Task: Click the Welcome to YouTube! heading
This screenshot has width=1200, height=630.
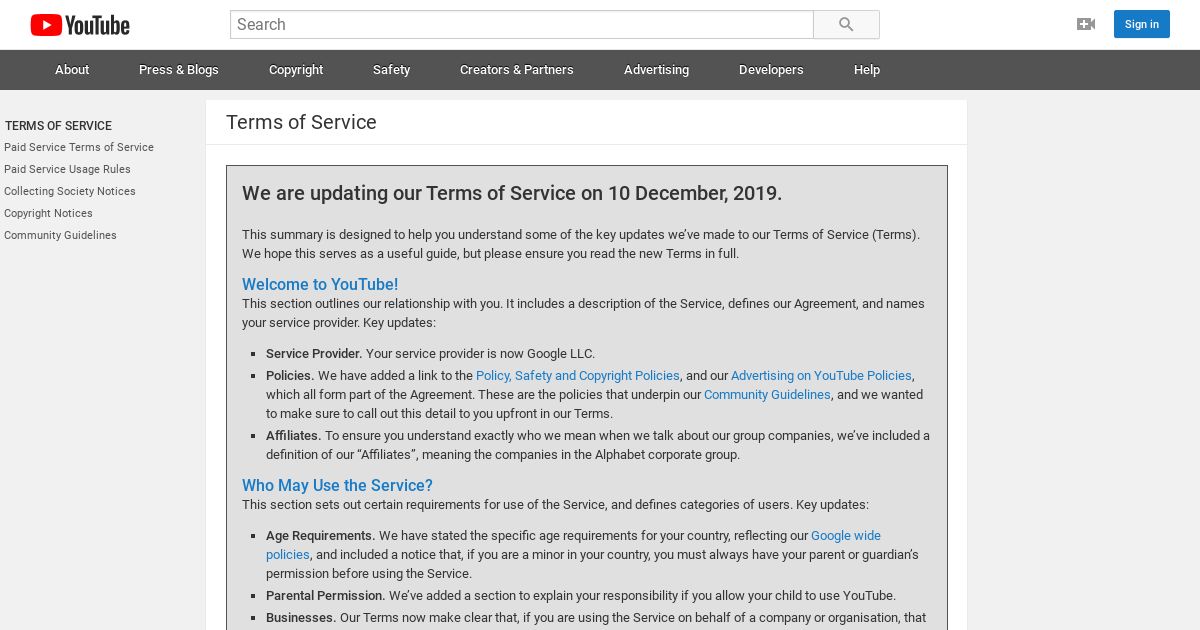Action: coord(320,284)
